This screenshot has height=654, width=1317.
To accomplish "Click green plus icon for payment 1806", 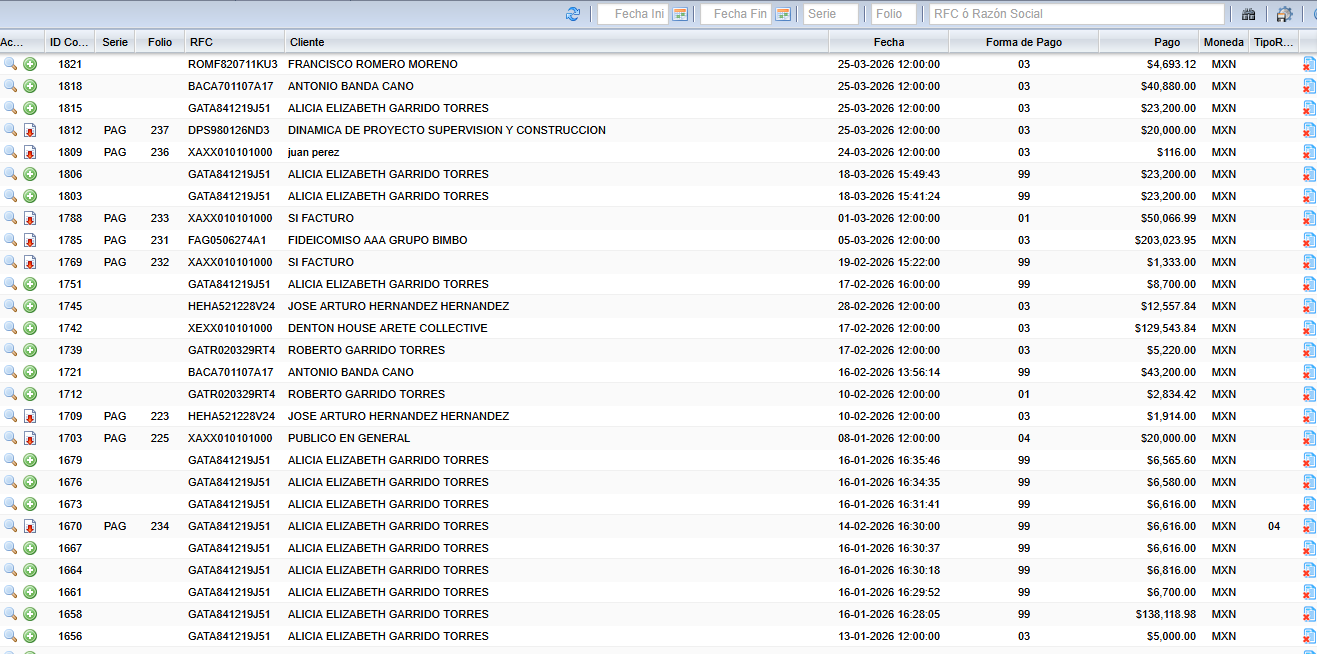I will (30, 174).
